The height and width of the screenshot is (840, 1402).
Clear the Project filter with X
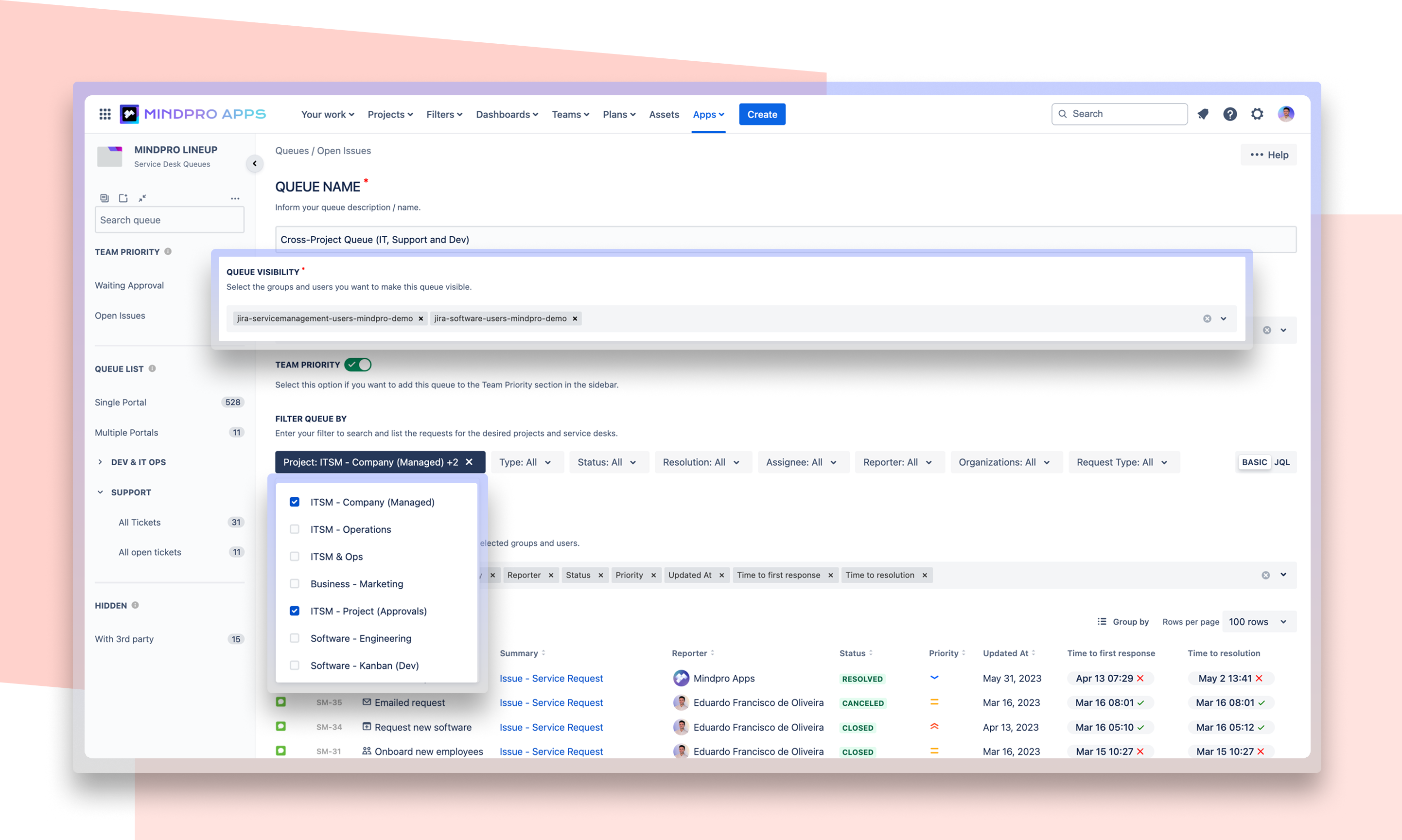[x=469, y=462]
